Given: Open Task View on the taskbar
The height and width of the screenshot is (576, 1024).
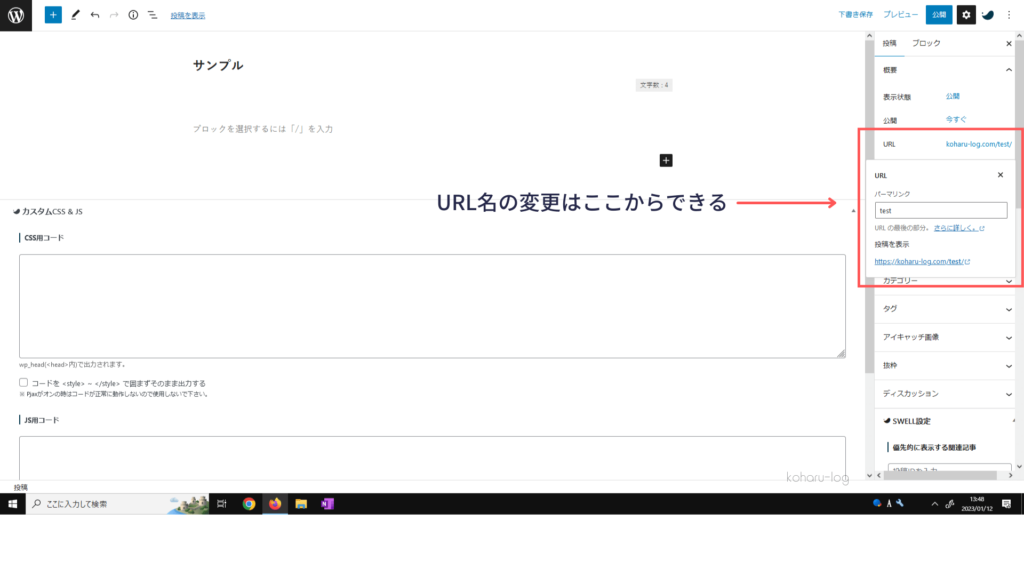Looking at the screenshot, I should (222, 504).
